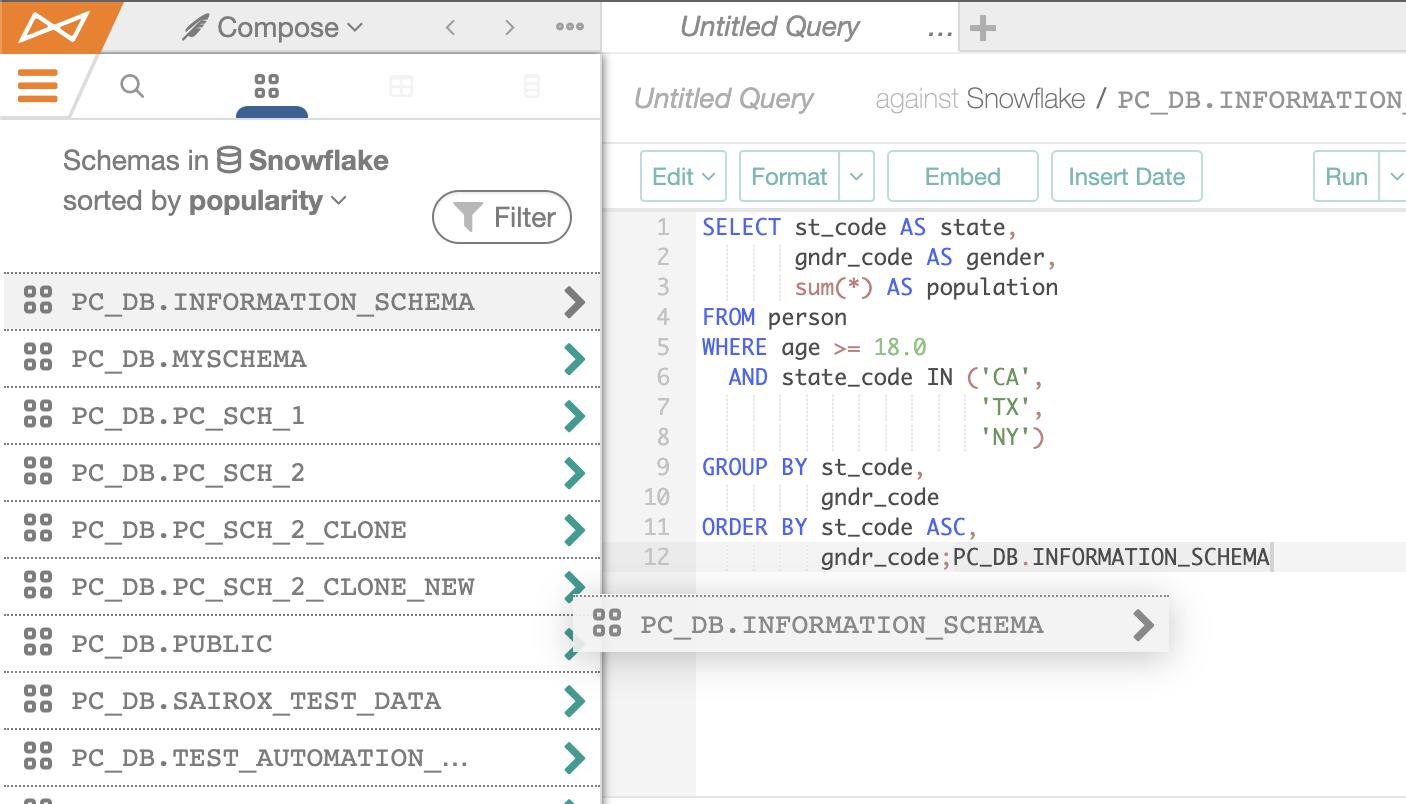Expand PC_DB.SAIROX_TEST_DATA chevron
This screenshot has height=804, width=1406.
(x=574, y=701)
